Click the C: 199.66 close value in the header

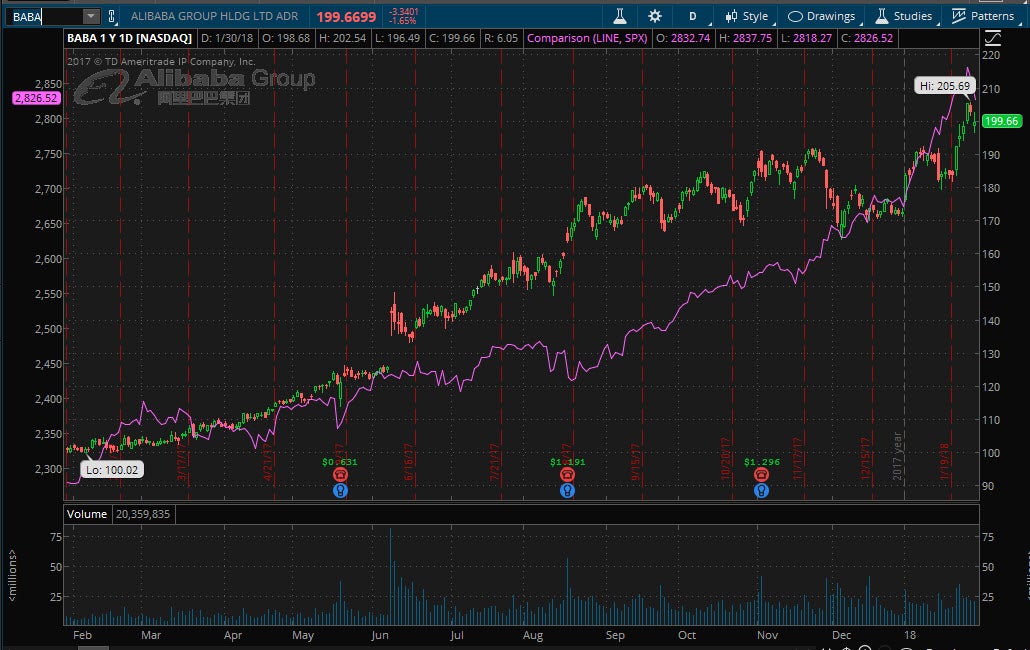tap(452, 38)
